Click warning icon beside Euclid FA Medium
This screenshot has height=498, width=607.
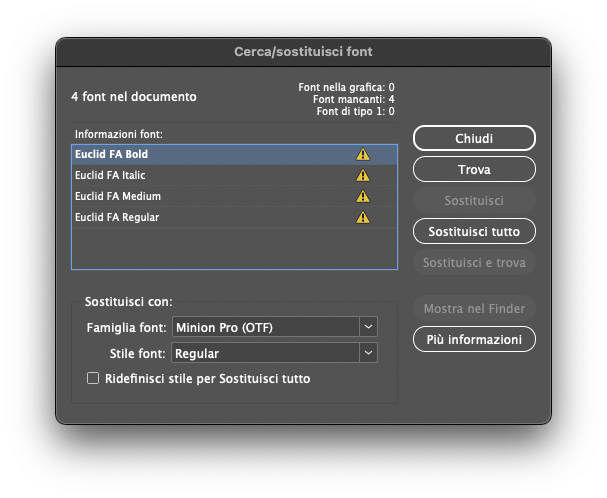[x=363, y=197]
